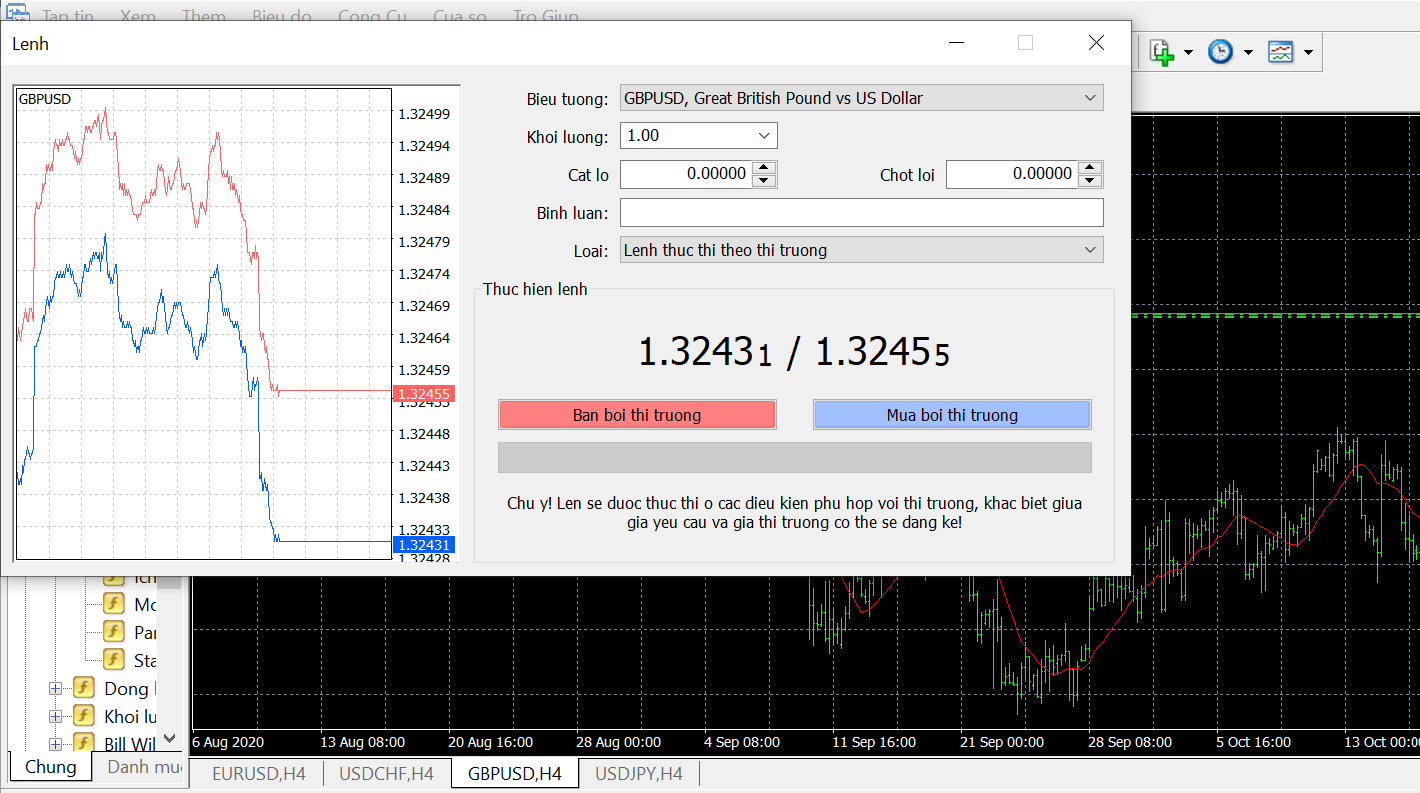
Task: Click the folder icon beside 'Dong' in navigator
Action: coord(84,688)
